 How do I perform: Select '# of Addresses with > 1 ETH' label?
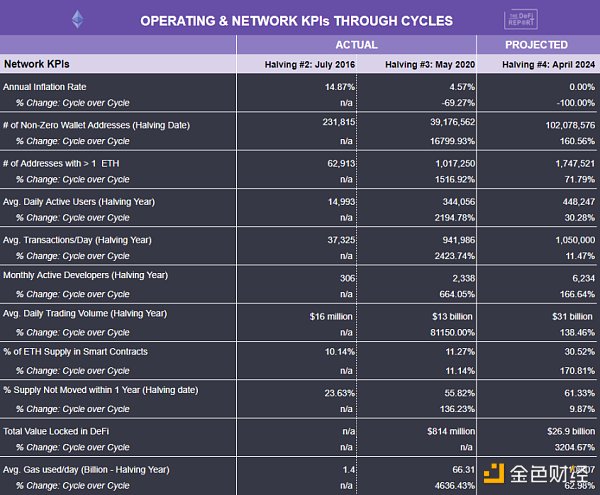pyautogui.click(x=61, y=163)
